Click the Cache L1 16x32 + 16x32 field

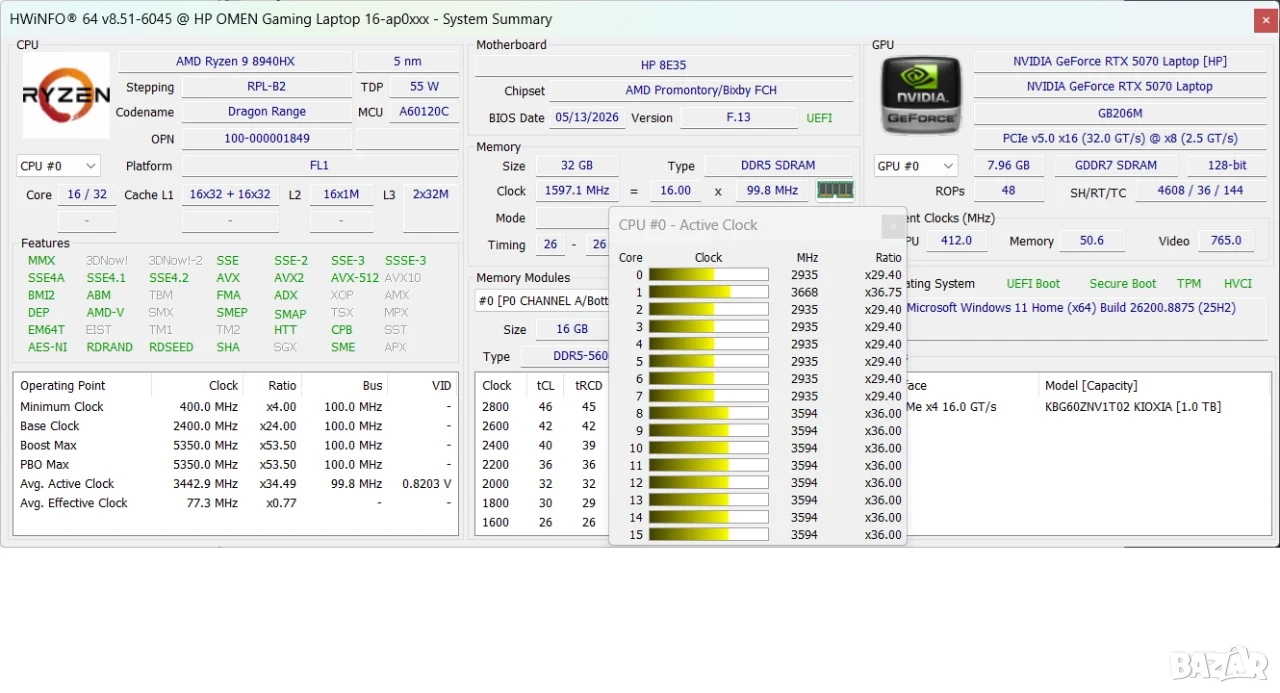pyautogui.click(x=230, y=195)
